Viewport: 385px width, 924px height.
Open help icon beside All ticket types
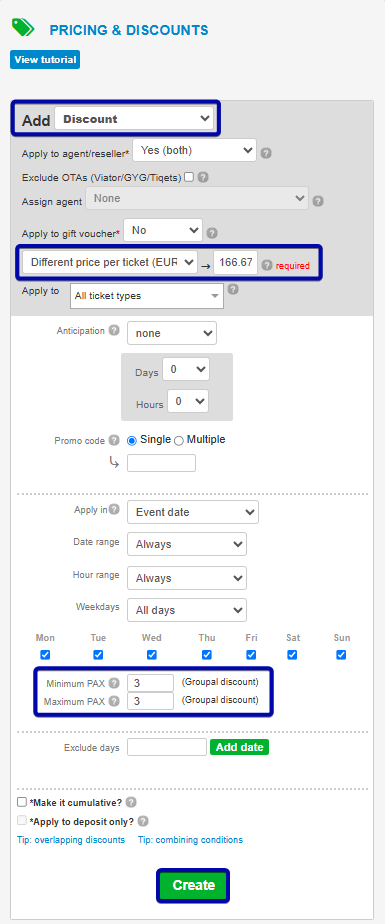click(x=233, y=289)
